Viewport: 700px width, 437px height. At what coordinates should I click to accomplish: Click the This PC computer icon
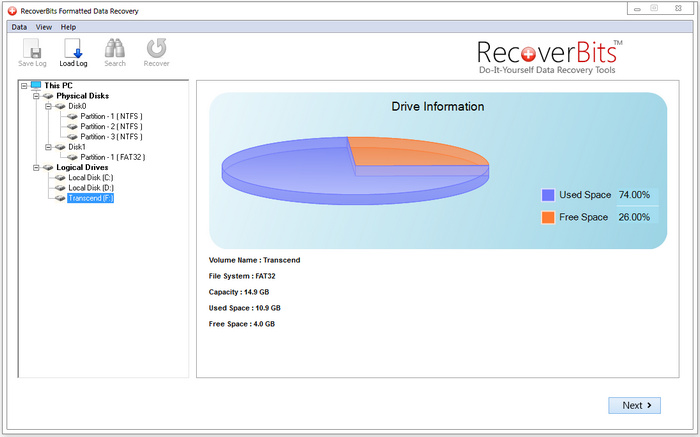click(36, 86)
